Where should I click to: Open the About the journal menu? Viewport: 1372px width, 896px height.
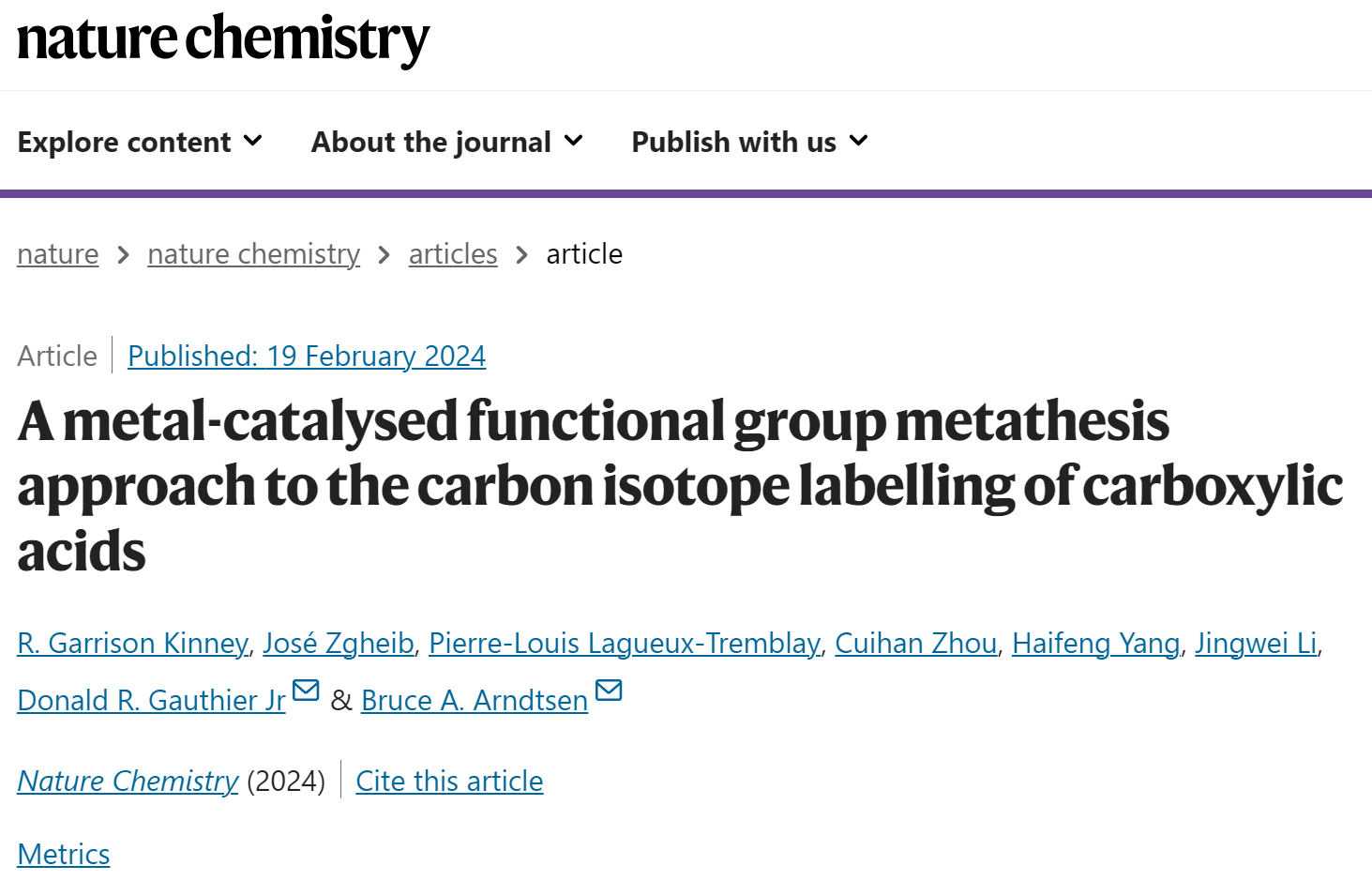point(447,142)
